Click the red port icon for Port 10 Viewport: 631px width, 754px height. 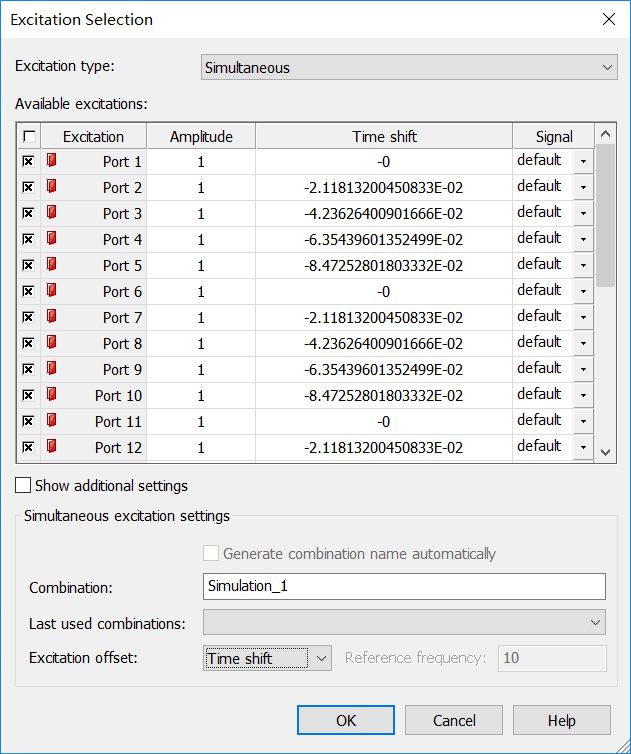pyautogui.click(x=51, y=394)
